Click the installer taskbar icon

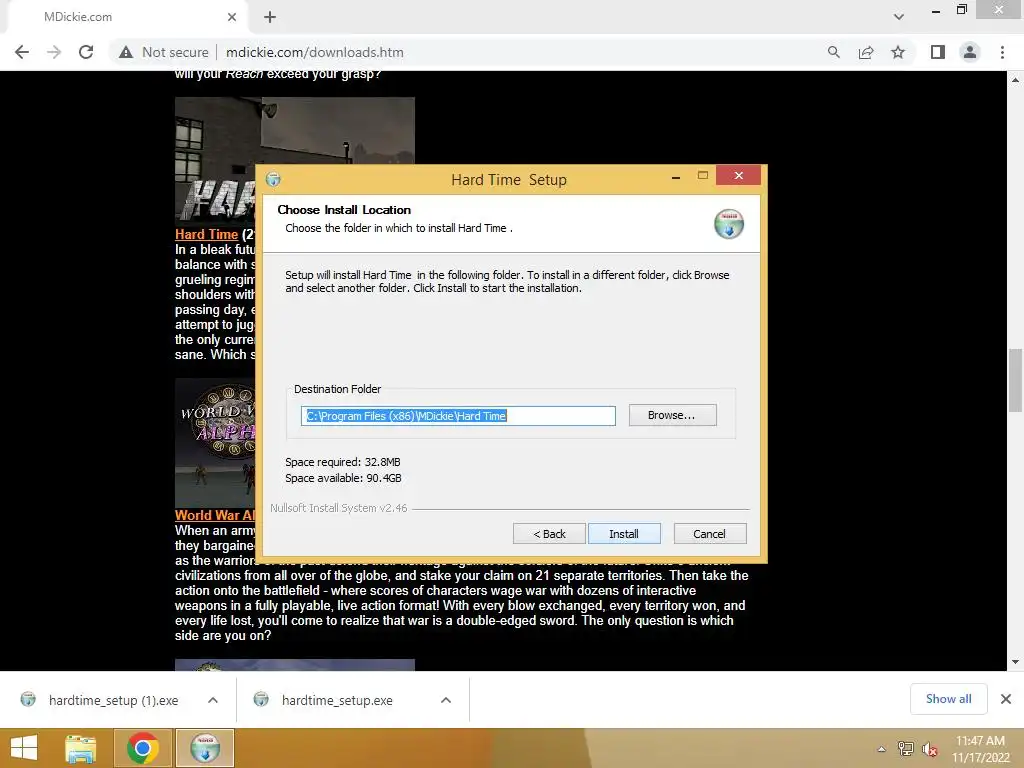[205, 748]
